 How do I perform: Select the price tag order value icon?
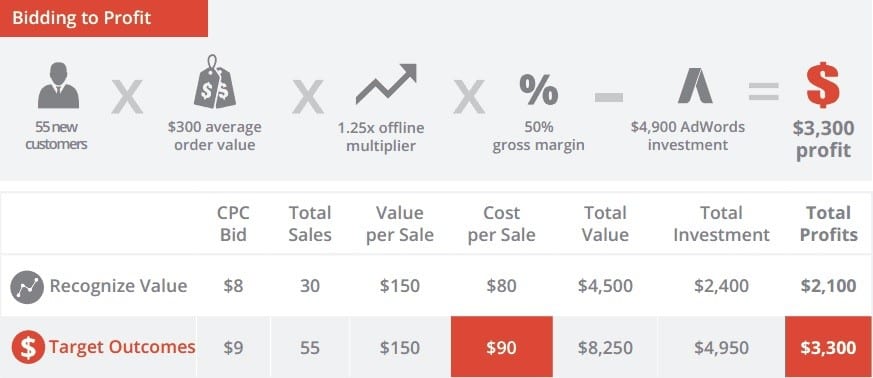214,82
